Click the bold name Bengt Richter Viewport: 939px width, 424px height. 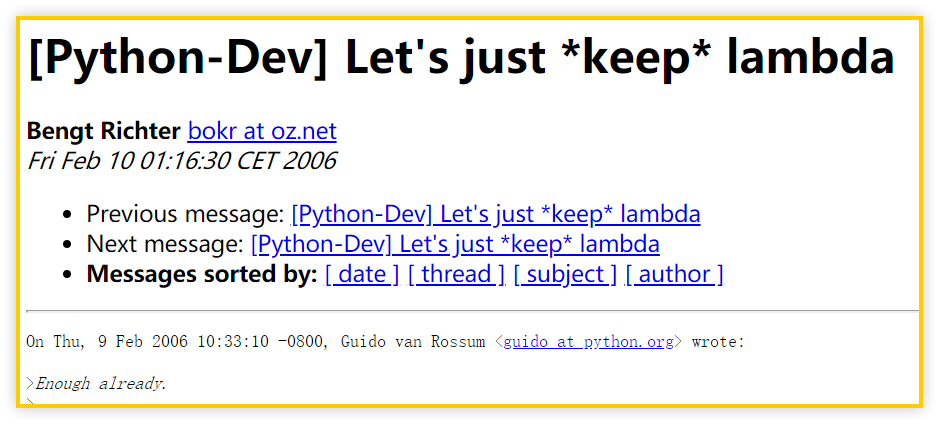[x=104, y=131]
